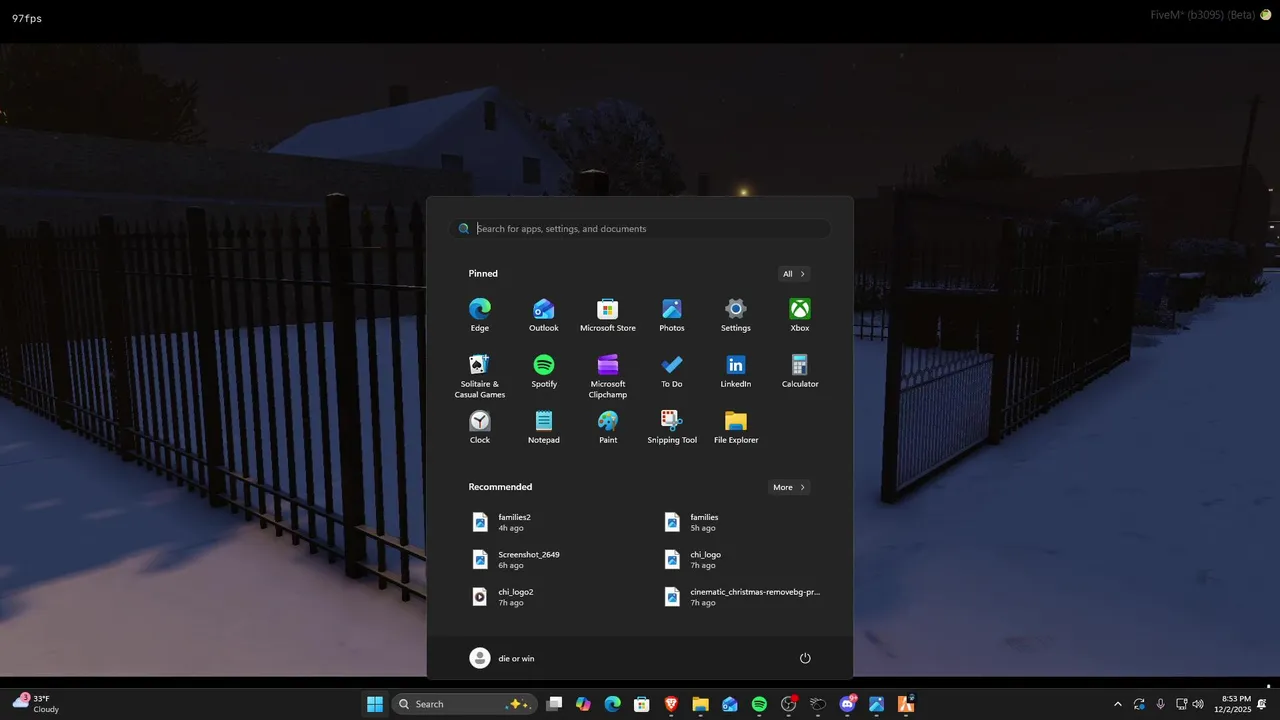Open the cinematic_christmas-removebg recommended file
Viewport: 1280px width, 720px height.
point(742,597)
